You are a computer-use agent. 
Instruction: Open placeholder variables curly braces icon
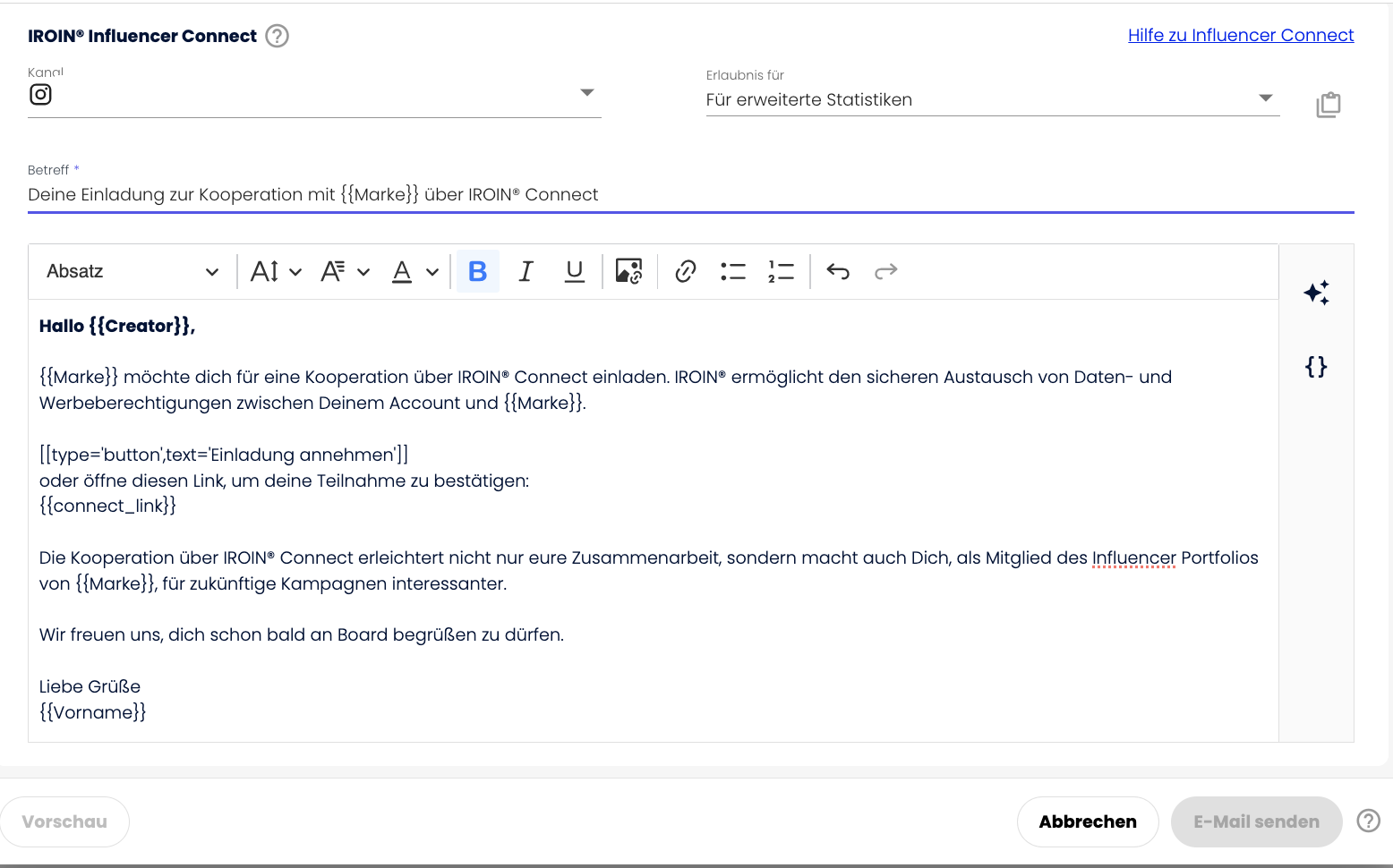pyautogui.click(x=1316, y=366)
